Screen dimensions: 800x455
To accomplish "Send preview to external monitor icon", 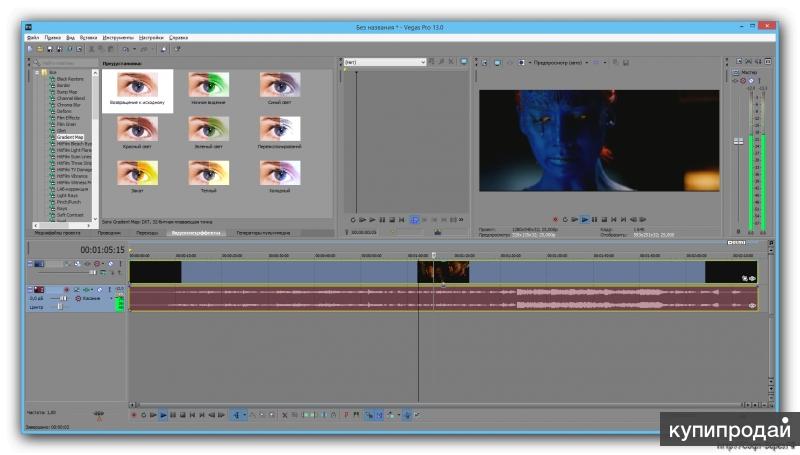I will pos(497,62).
